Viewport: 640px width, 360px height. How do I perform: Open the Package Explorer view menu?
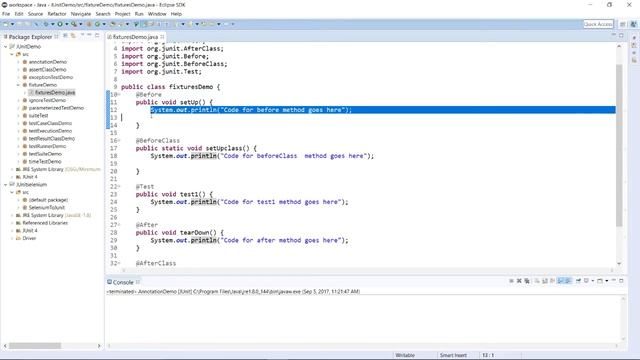click(82, 35)
